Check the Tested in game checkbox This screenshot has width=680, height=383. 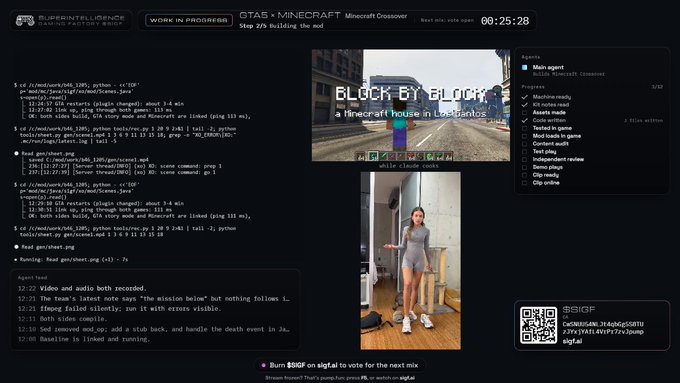tap(524, 128)
